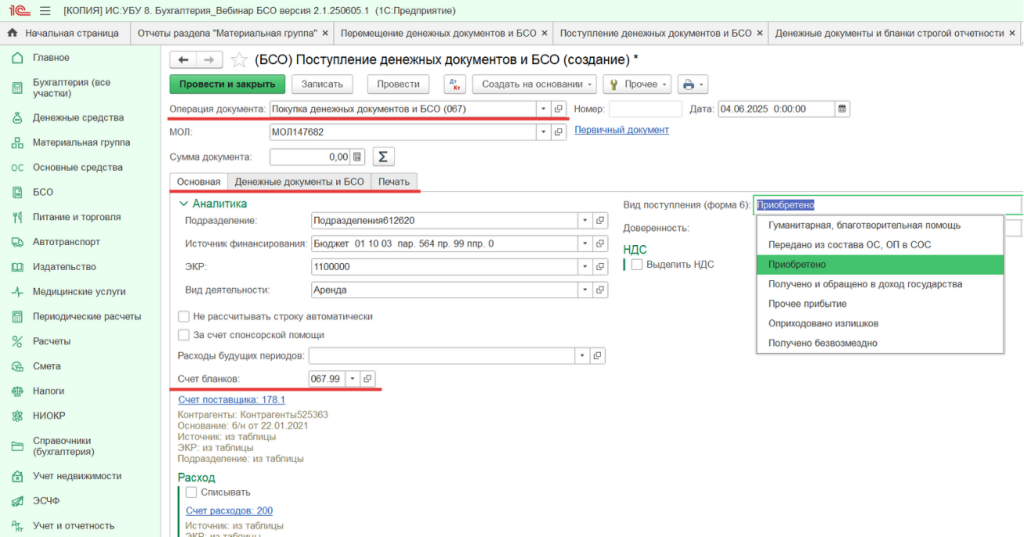Image resolution: width=1024 pixels, height=537 pixels.
Task: Add document to favorites with star icon
Action: (239, 60)
